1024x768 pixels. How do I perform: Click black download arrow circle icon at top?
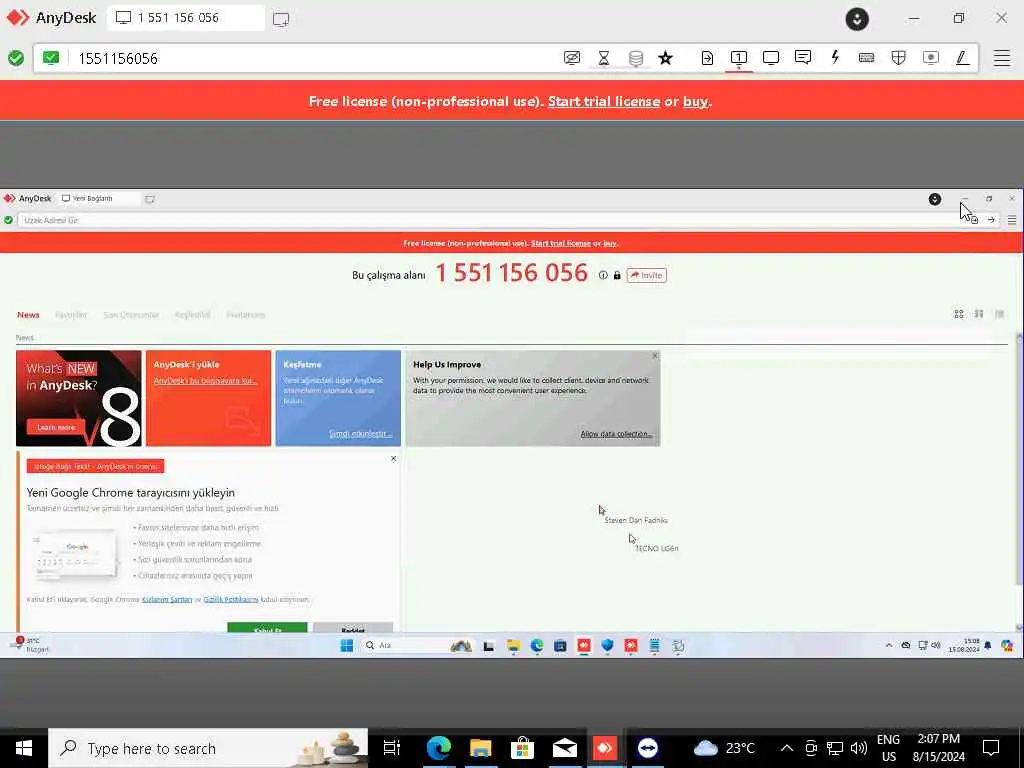pos(857,19)
